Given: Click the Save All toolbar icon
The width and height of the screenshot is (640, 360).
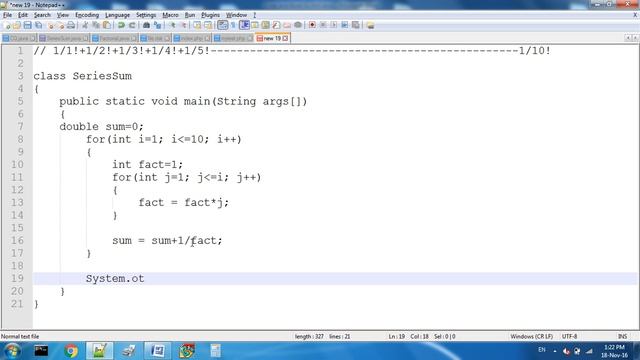Looking at the screenshot, I should pyautogui.click(x=38, y=25).
